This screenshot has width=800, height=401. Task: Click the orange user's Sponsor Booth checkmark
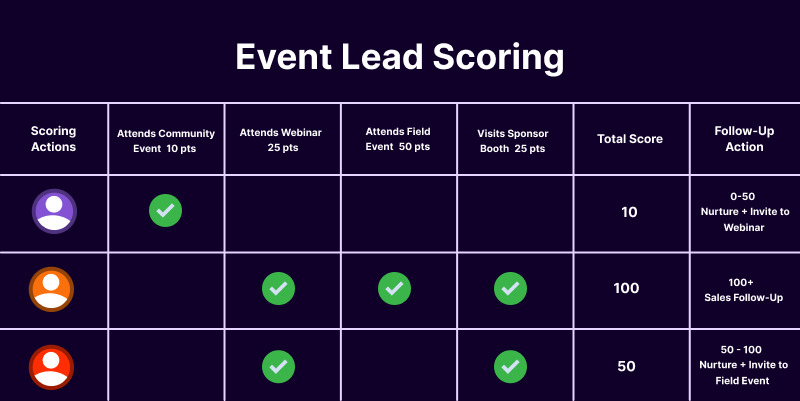pyautogui.click(x=510, y=289)
